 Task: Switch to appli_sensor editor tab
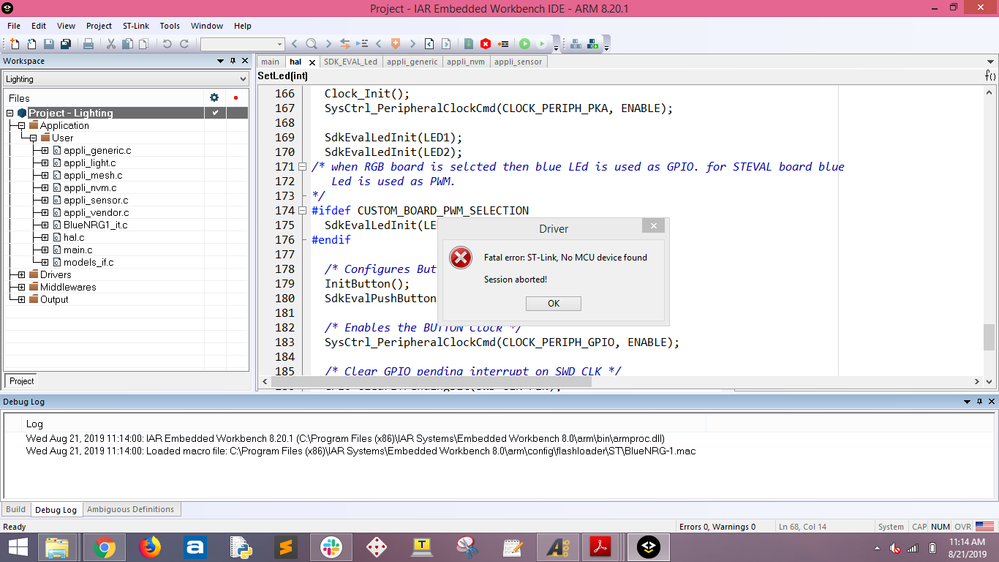coord(518,62)
